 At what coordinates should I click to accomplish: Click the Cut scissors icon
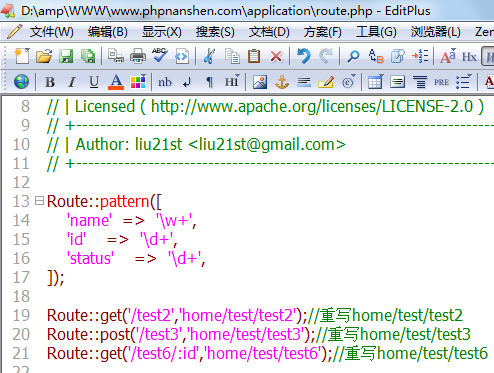coord(209,56)
